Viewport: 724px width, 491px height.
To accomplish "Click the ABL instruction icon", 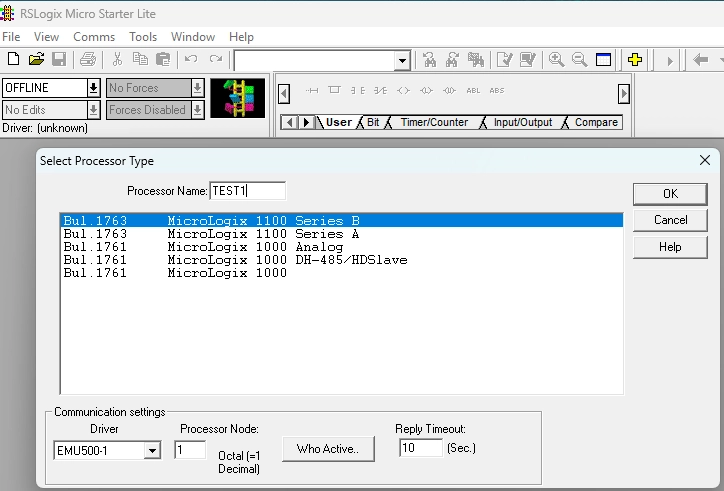I will (x=473, y=91).
